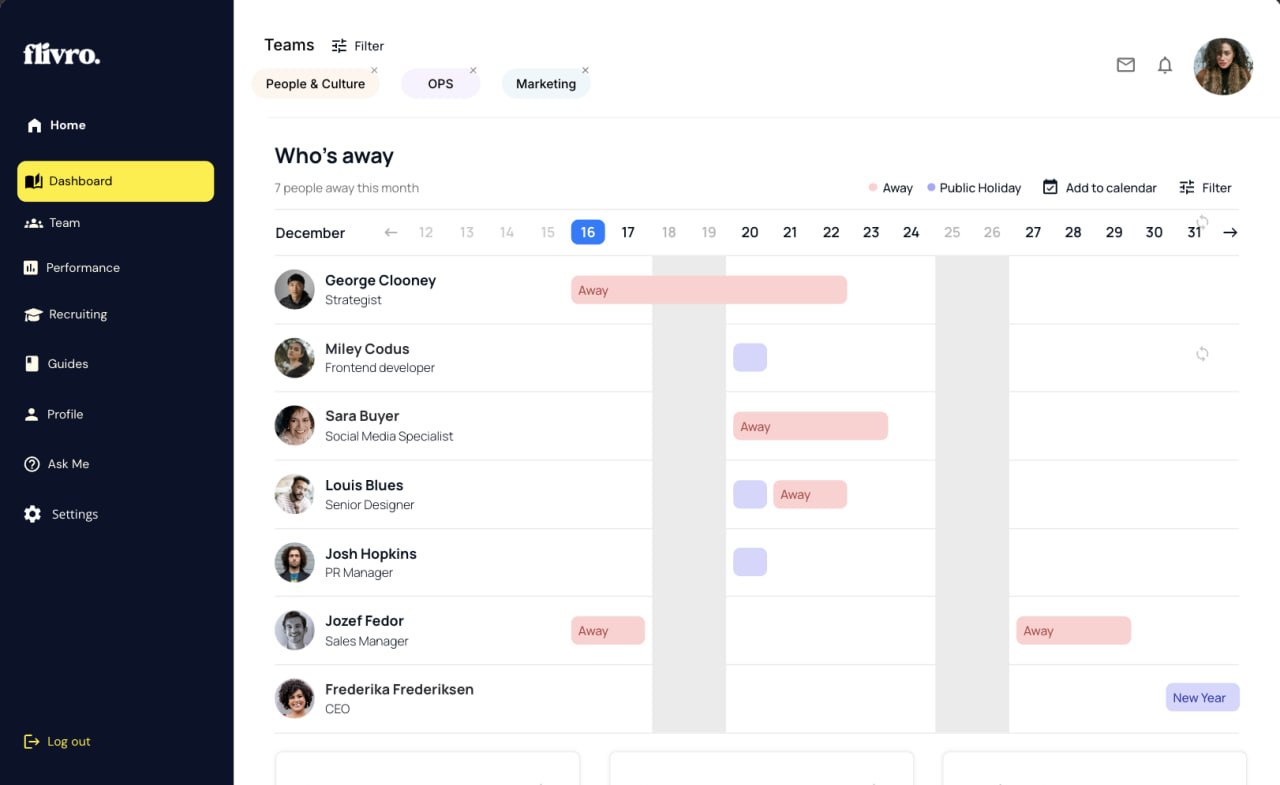Remove the Marketing team filter chip

pyautogui.click(x=585, y=70)
